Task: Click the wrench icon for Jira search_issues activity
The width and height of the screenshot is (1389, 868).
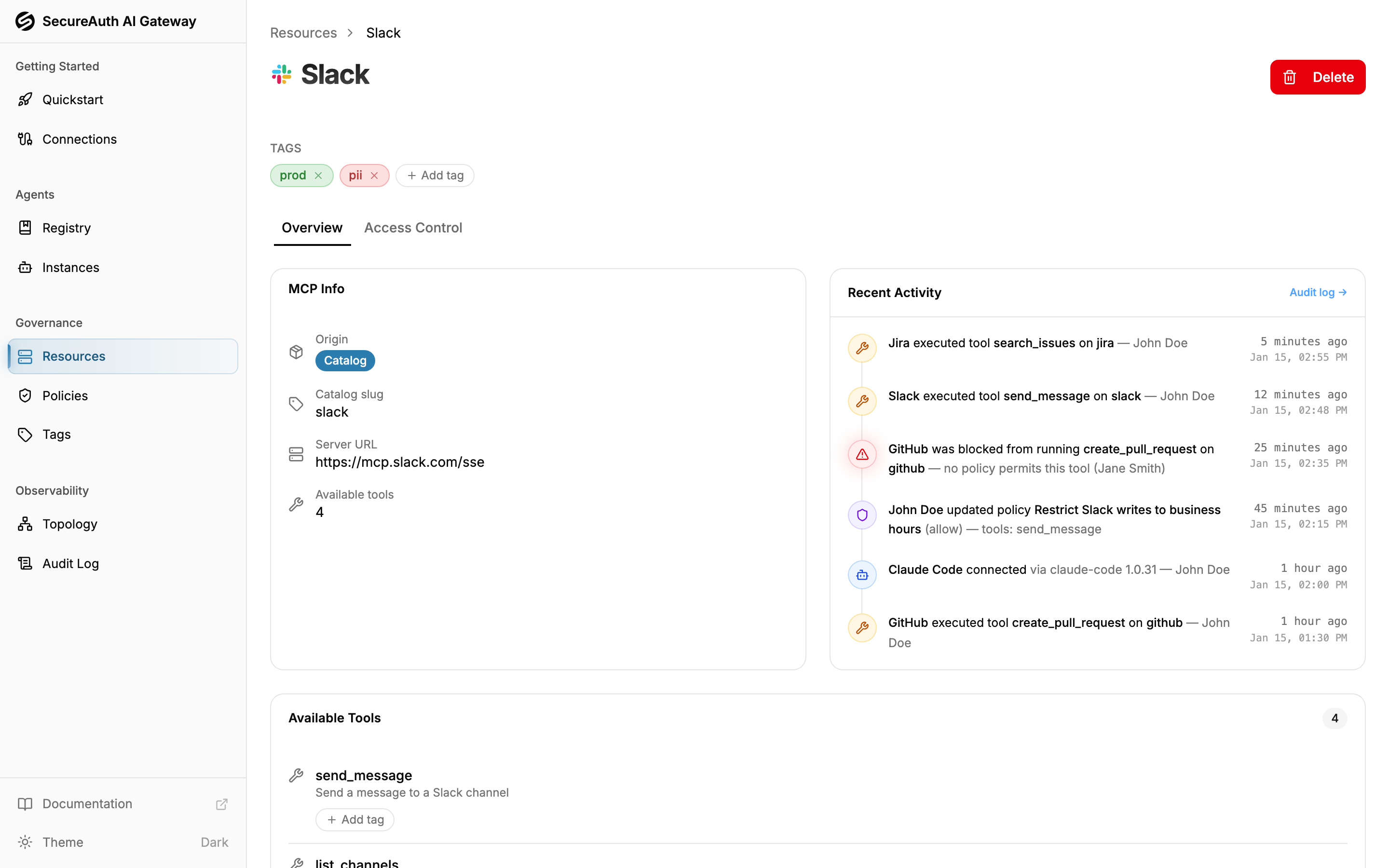Action: click(x=862, y=348)
